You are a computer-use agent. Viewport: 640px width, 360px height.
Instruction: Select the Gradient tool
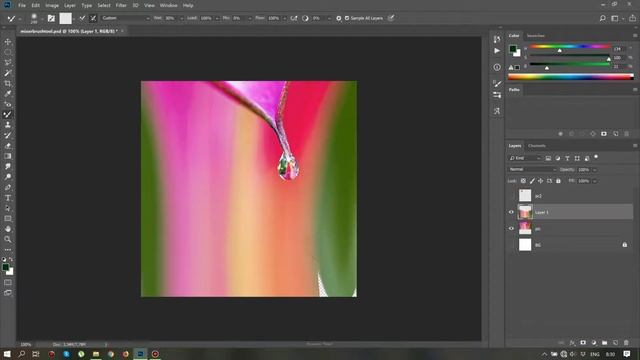tap(8, 156)
